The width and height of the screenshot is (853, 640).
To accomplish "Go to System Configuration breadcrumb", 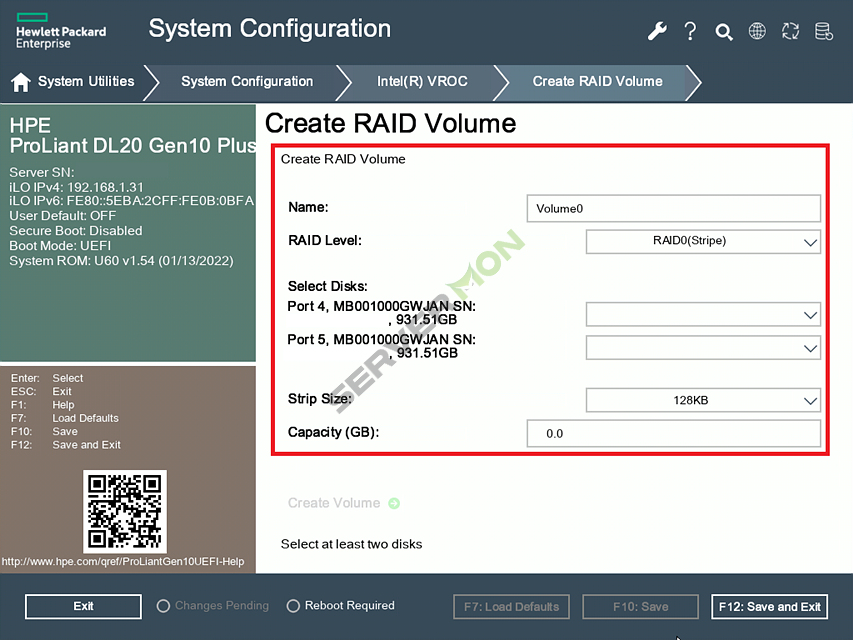I will click(247, 82).
